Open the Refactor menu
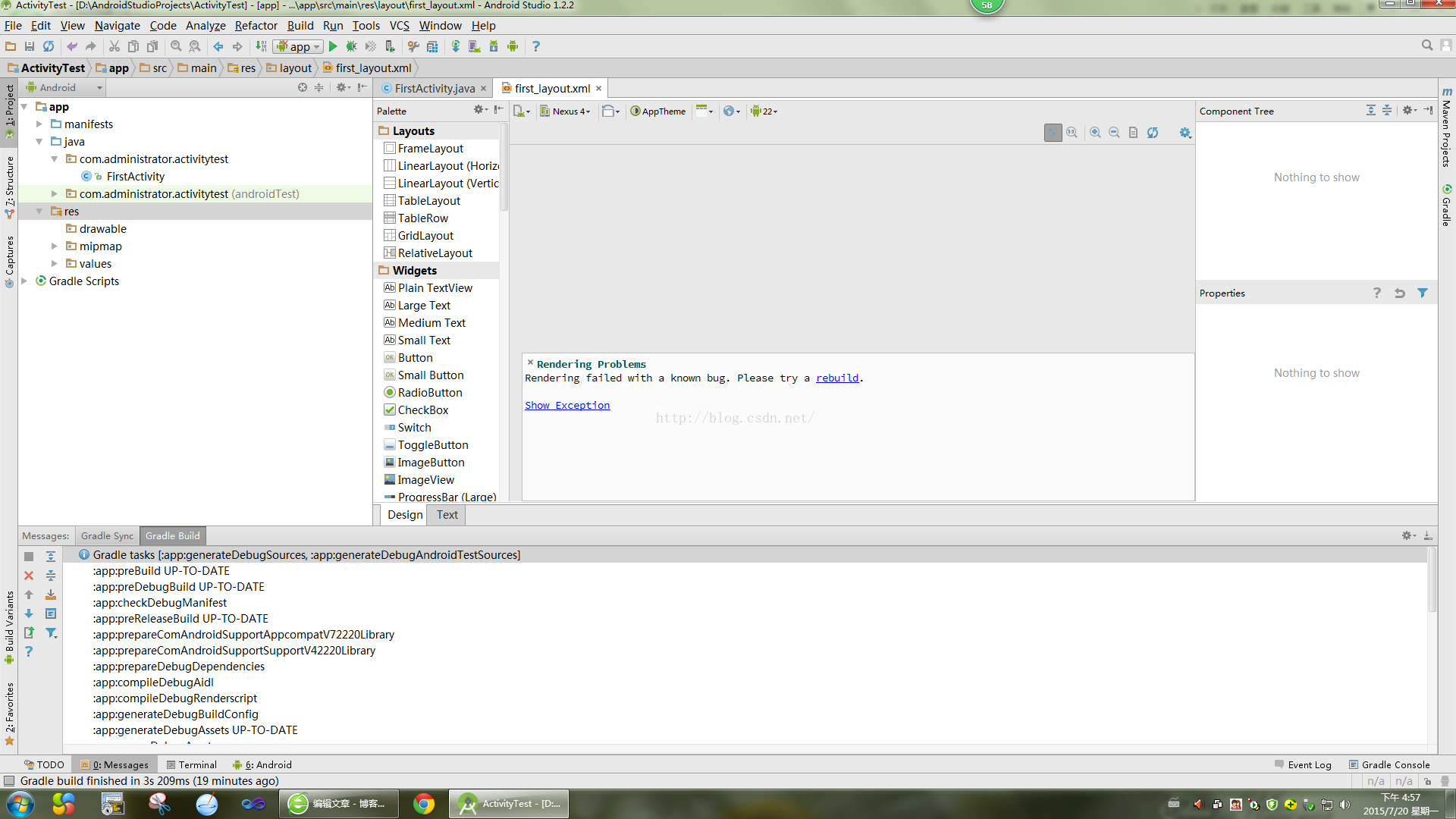This screenshot has height=819, width=1456. [256, 26]
